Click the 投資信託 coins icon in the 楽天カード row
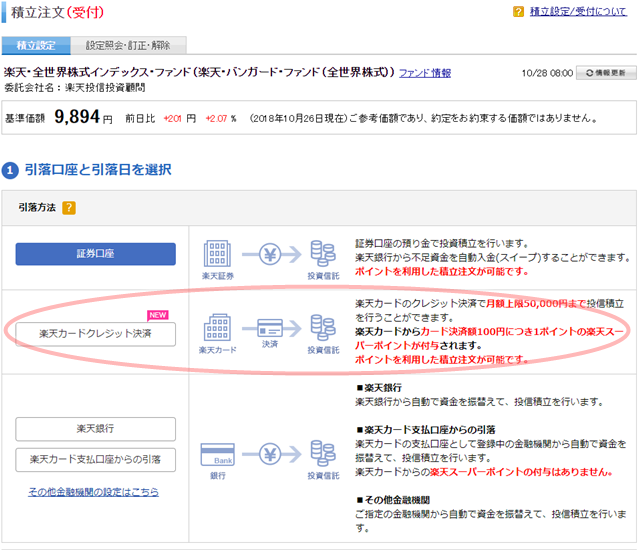This screenshot has width=640, height=550. [x=323, y=327]
